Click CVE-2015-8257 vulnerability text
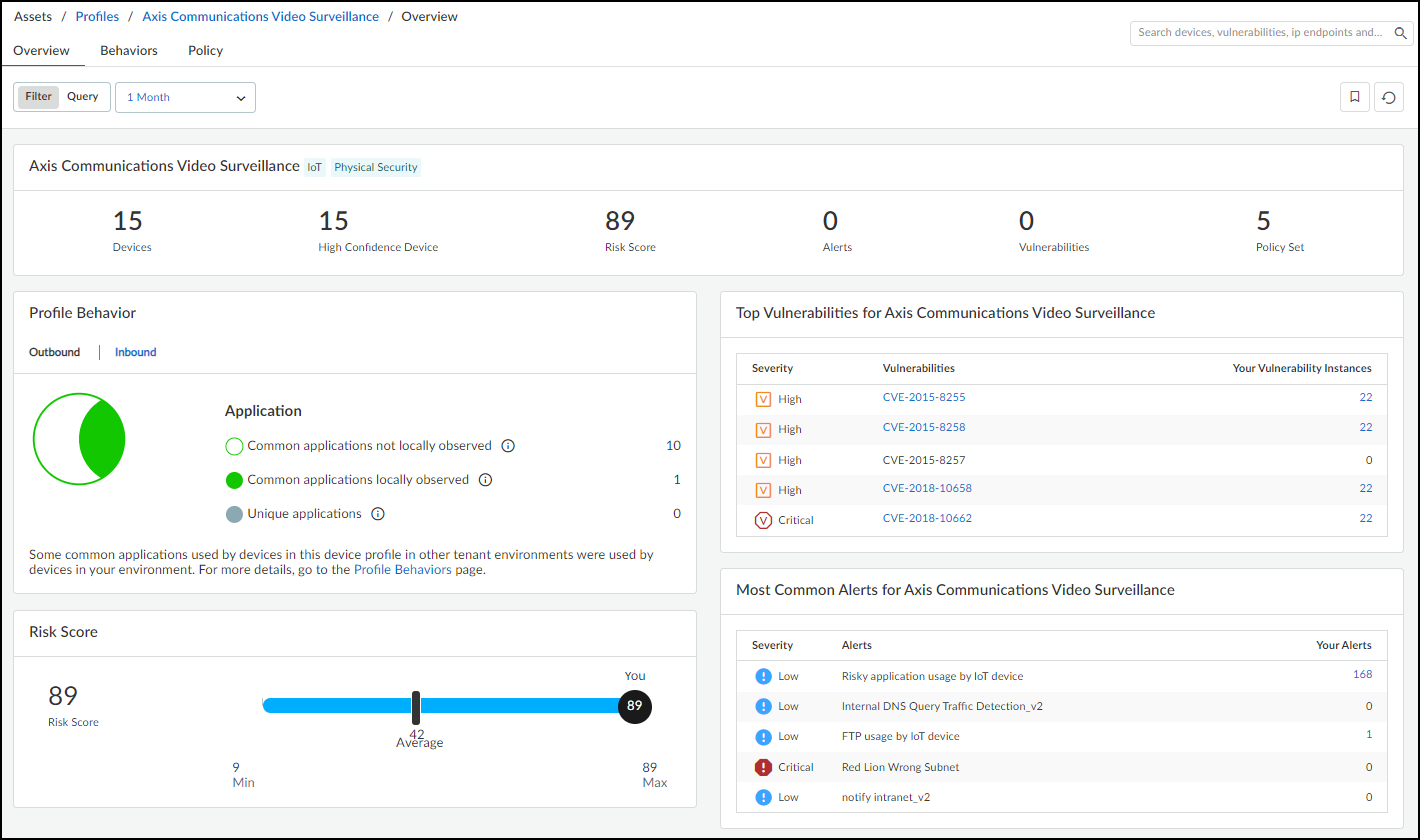 tap(924, 460)
